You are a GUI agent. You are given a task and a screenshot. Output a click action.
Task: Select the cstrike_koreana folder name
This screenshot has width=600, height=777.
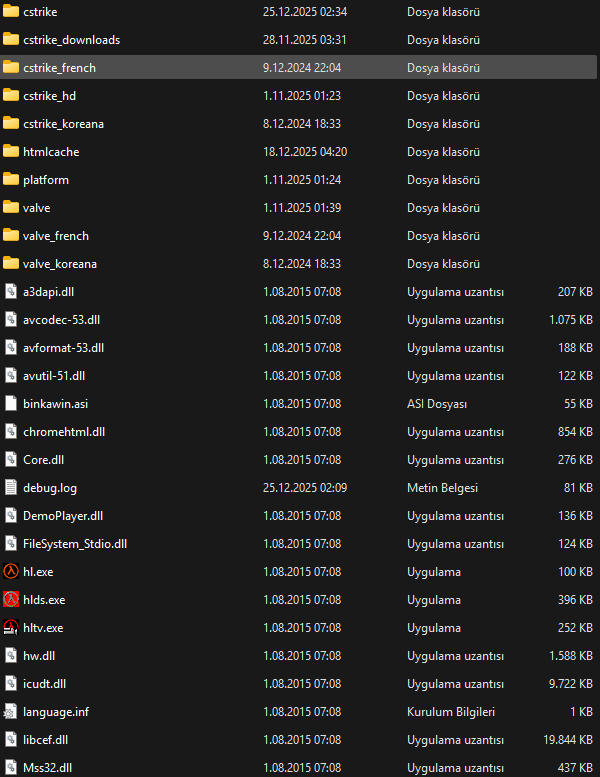[63, 123]
